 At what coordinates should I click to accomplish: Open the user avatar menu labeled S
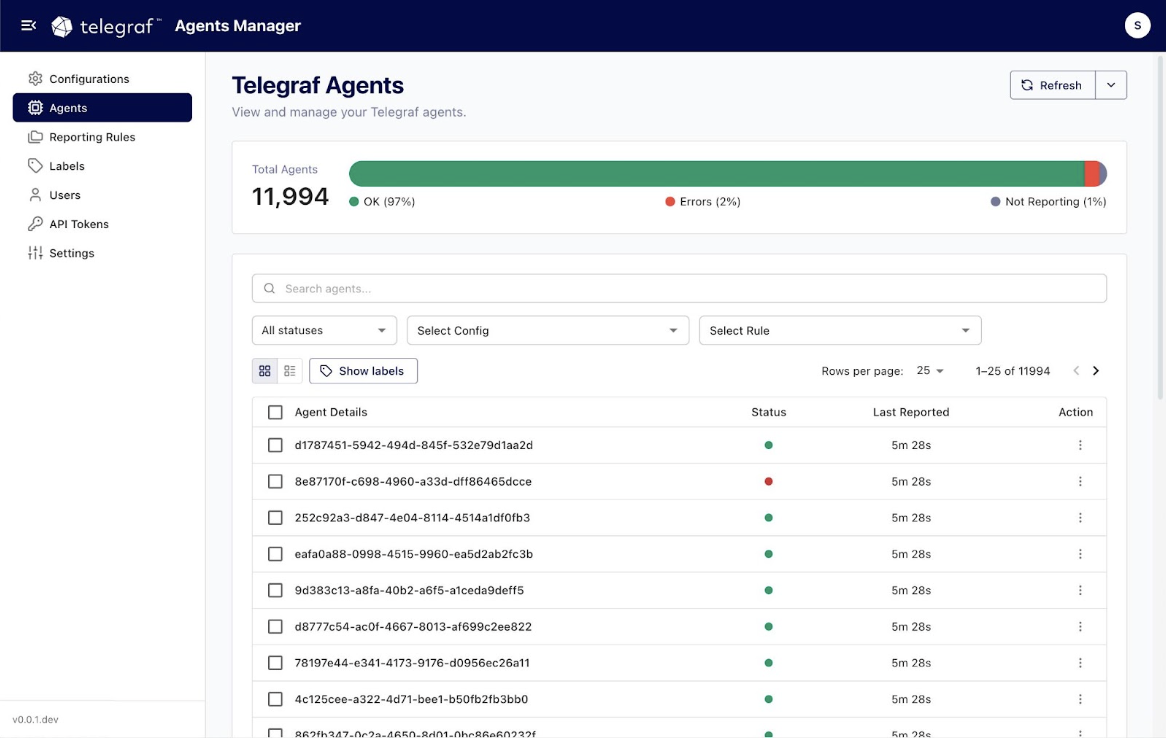tap(1137, 25)
